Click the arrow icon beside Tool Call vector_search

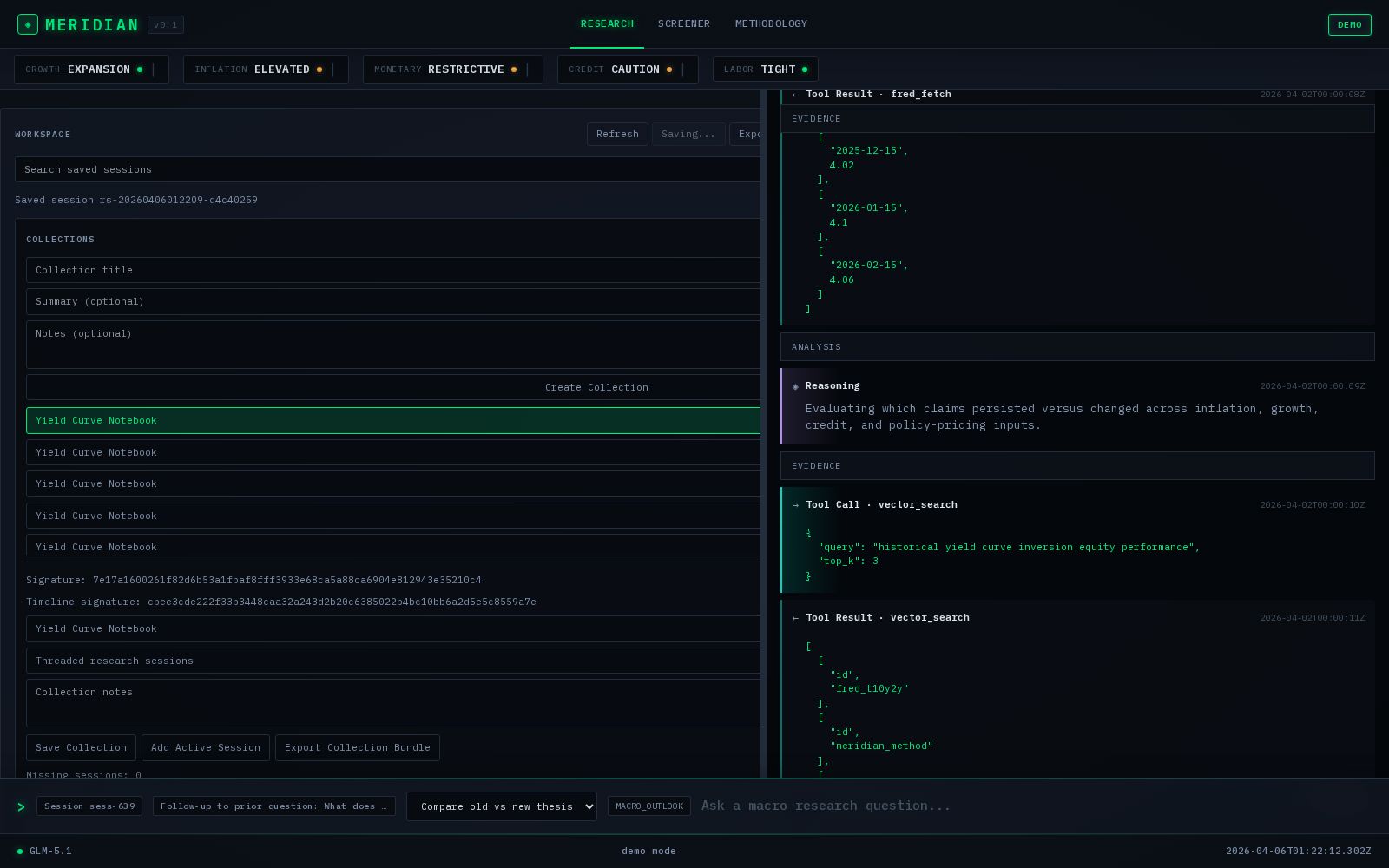click(x=795, y=505)
